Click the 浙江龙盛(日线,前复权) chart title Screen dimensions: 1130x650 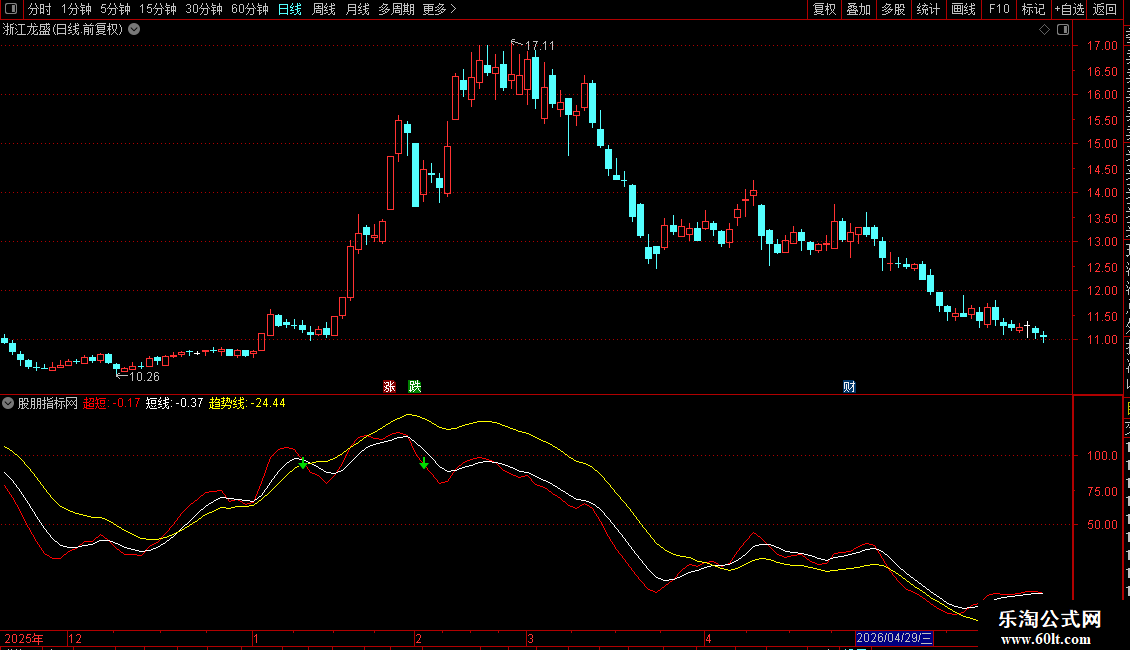pos(63,30)
